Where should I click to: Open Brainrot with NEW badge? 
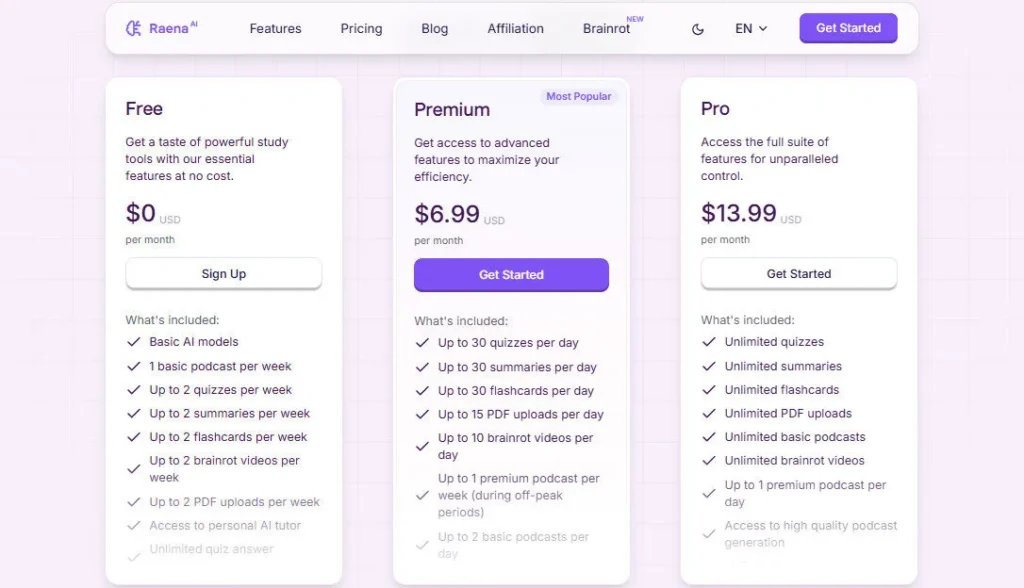[607, 29]
